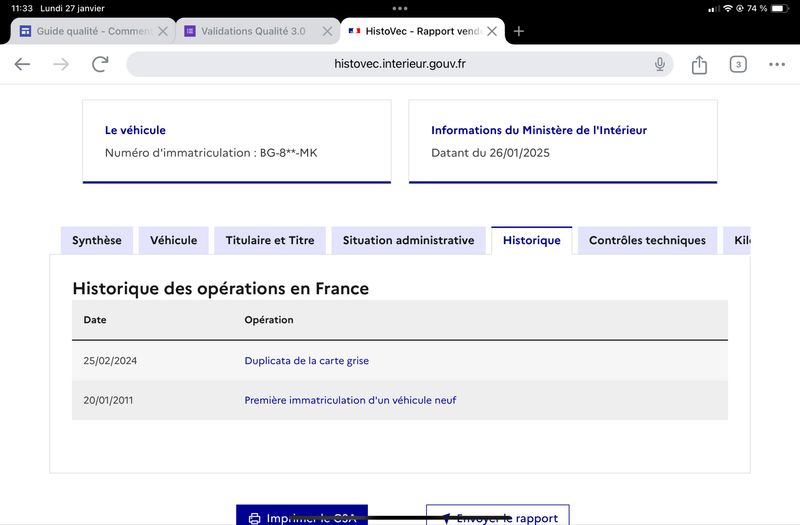800x525 pixels.
Task: Click the date 20/01/2011
Action: (x=108, y=400)
